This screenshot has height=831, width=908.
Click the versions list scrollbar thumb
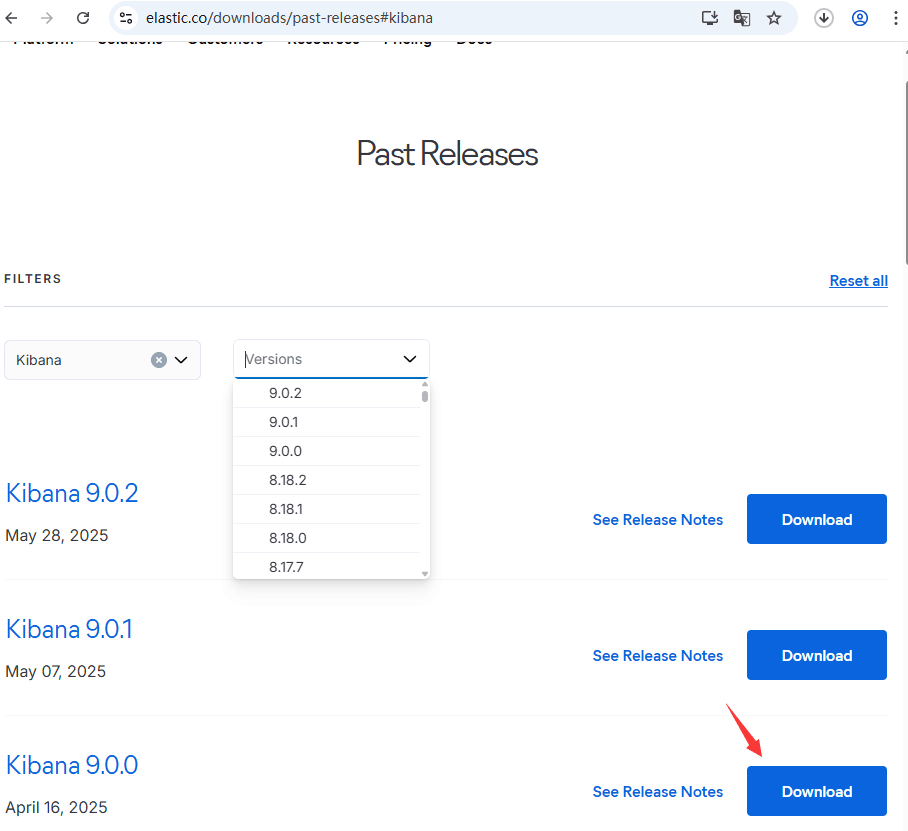(x=425, y=396)
